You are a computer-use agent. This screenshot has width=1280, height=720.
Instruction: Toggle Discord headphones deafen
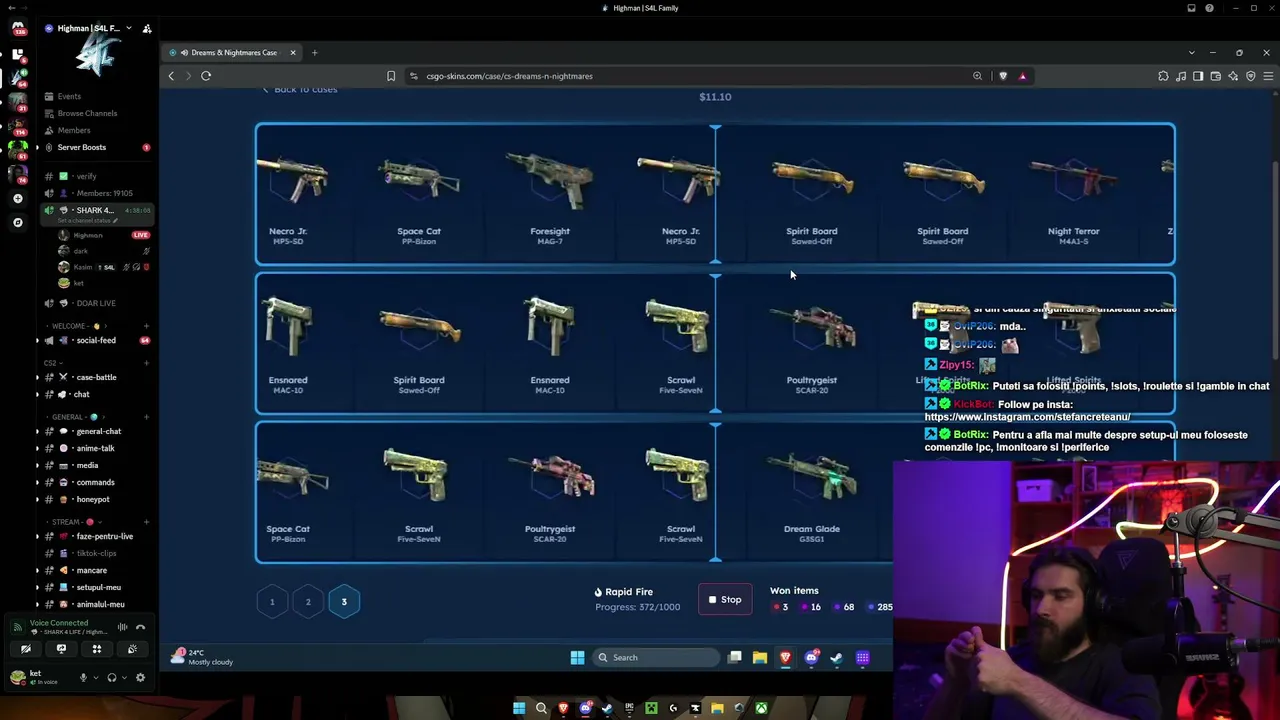coord(112,677)
